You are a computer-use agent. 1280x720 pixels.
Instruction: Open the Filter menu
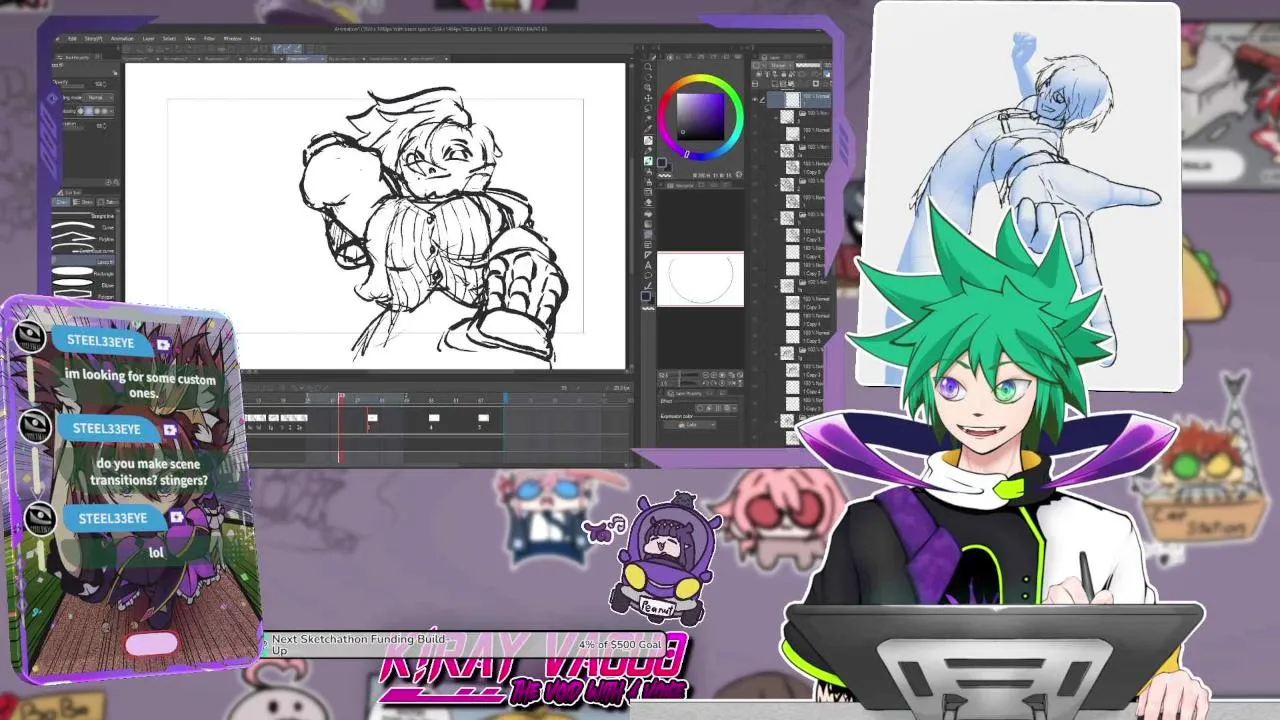209,38
